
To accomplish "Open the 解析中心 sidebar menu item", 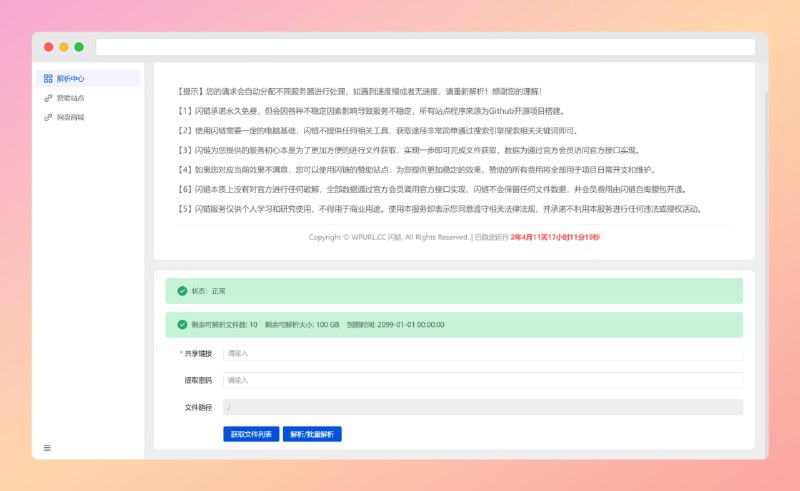I will click(x=70, y=78).
